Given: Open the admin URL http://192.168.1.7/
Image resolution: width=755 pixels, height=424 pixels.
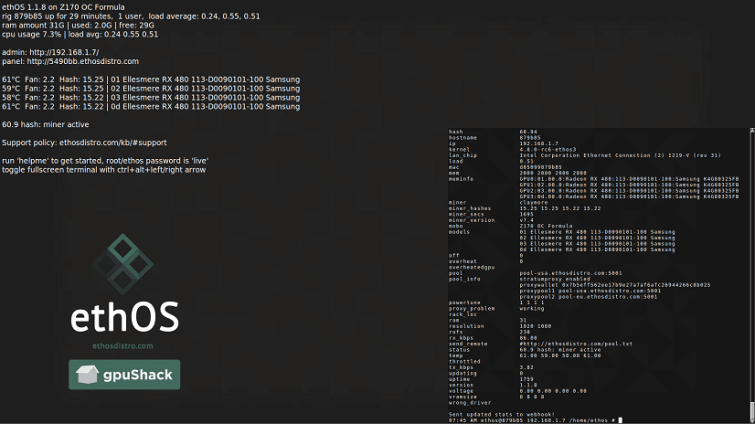Looking at the screenshot, I should [x=64, y=52].
